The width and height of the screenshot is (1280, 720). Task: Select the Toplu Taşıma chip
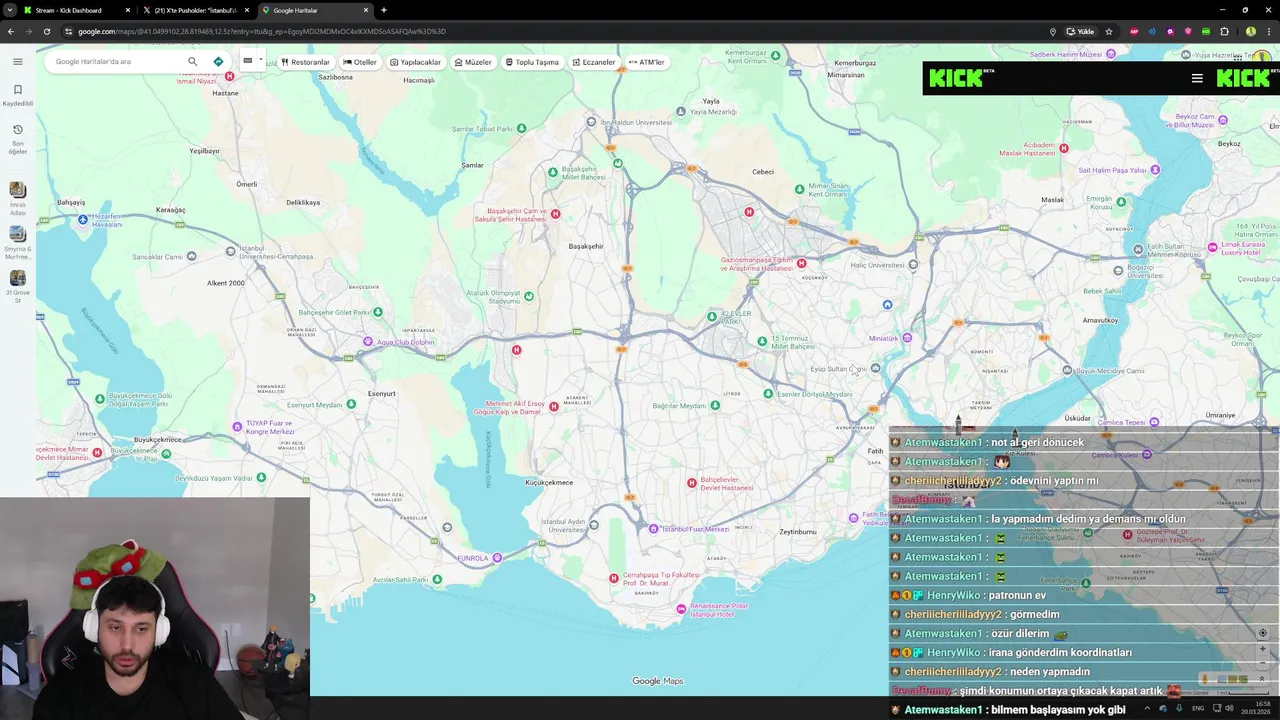[532, 62]
